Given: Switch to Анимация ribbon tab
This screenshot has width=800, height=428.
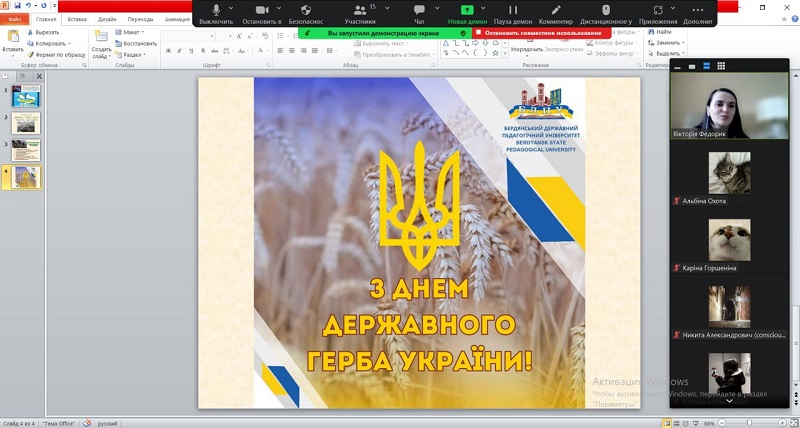Looking at the screenshot, I should (177, 19).
